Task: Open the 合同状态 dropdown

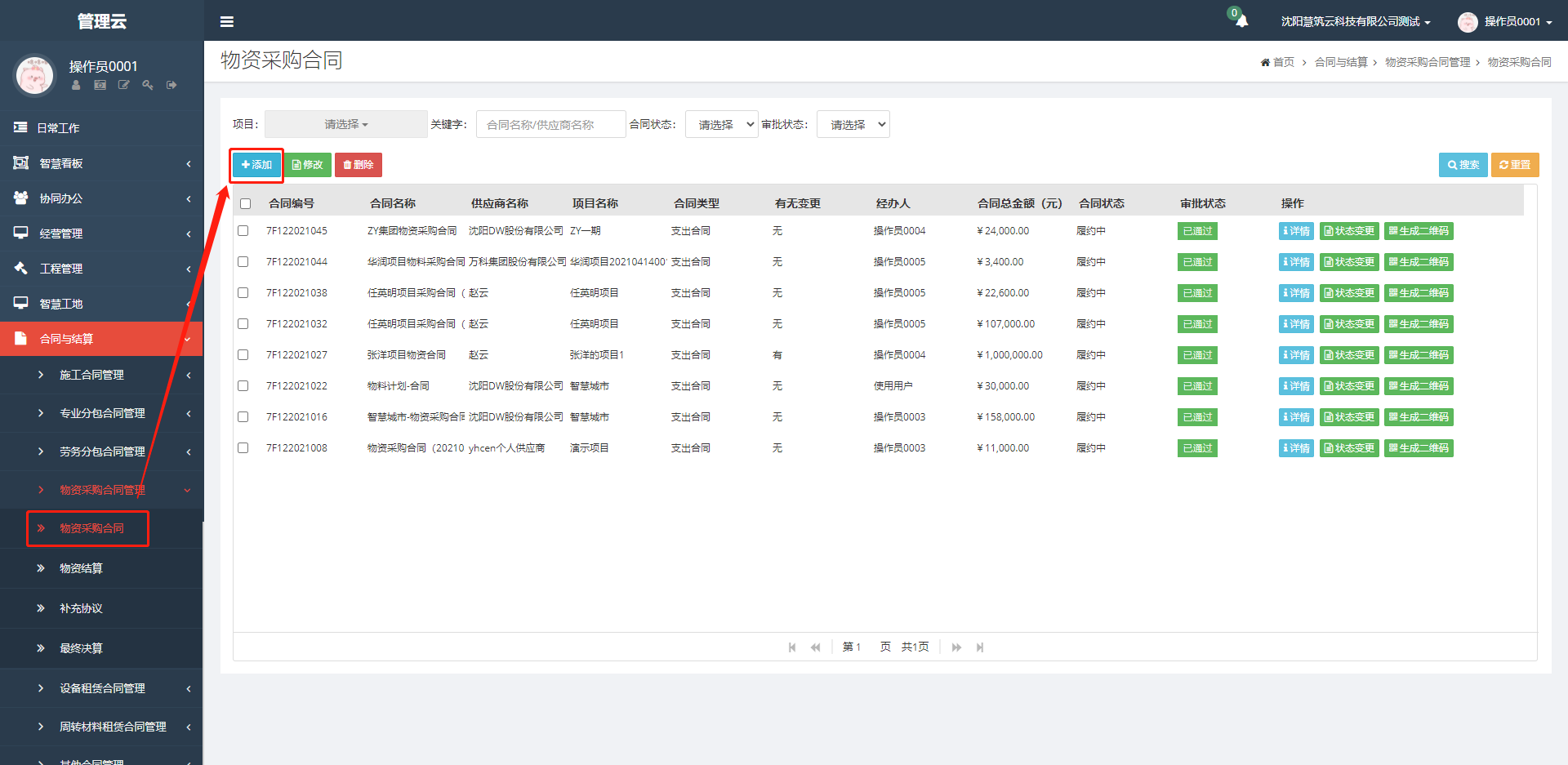Action: point(722,125)
